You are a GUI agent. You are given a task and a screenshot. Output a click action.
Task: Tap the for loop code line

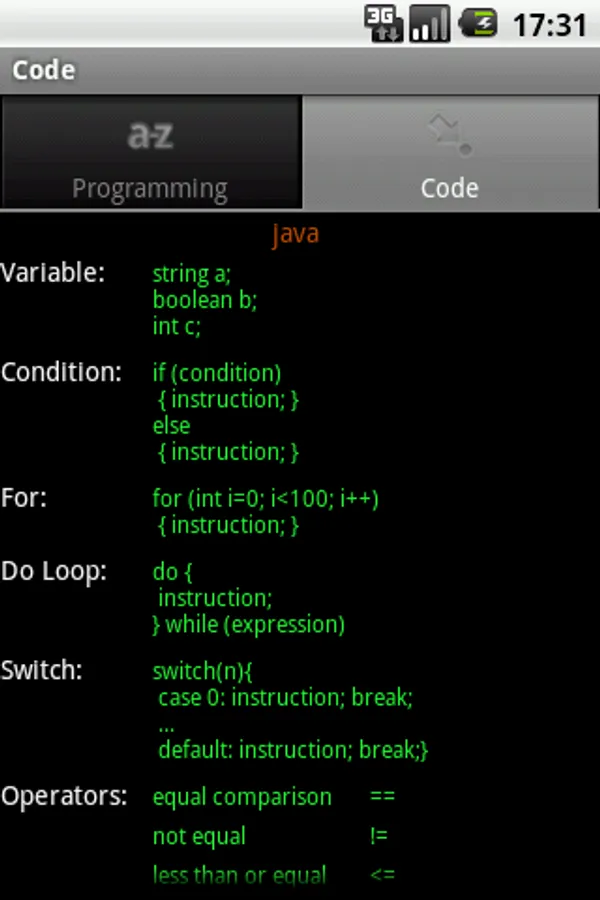tap(265, 499)
